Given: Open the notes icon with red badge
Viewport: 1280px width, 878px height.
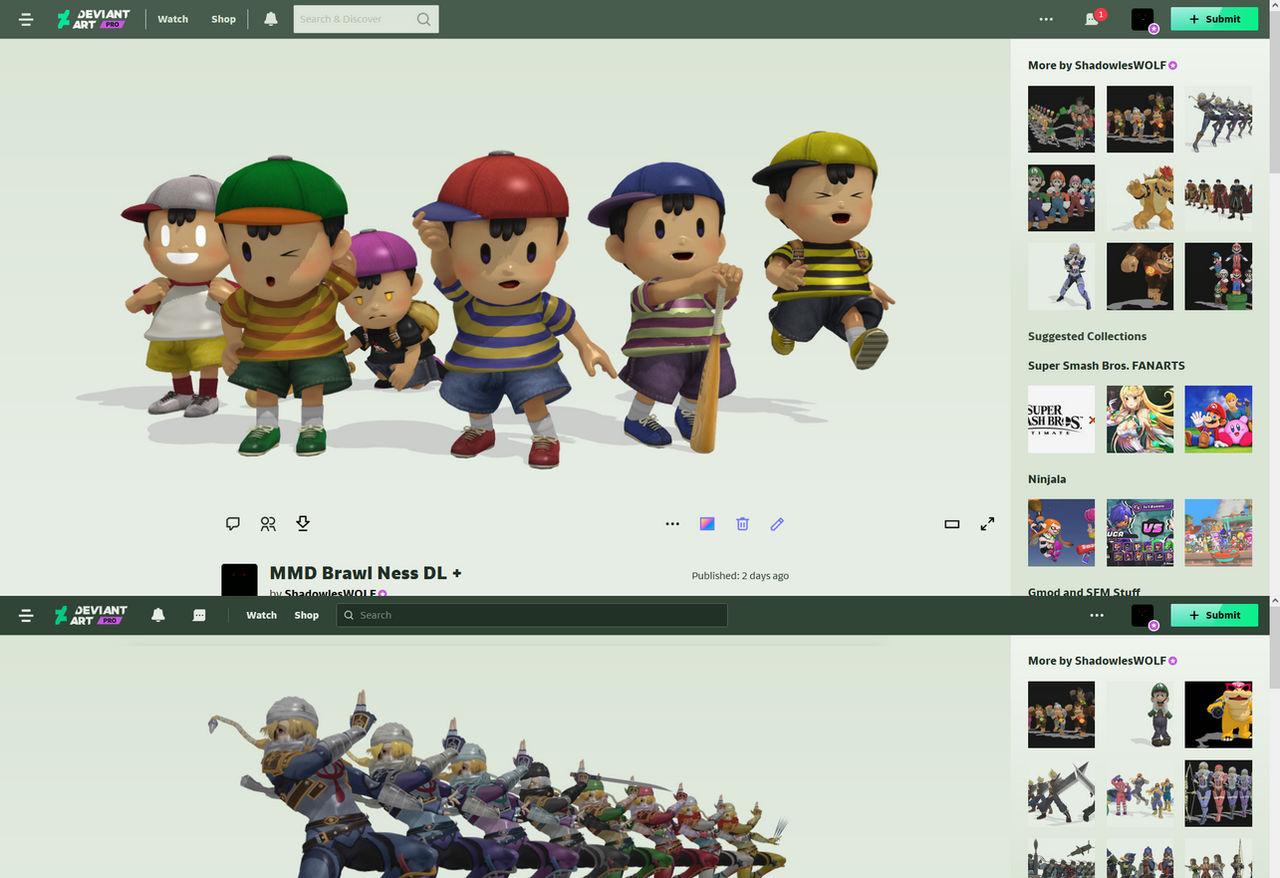Looking at the screenshot, I should tap(1093, 18).
